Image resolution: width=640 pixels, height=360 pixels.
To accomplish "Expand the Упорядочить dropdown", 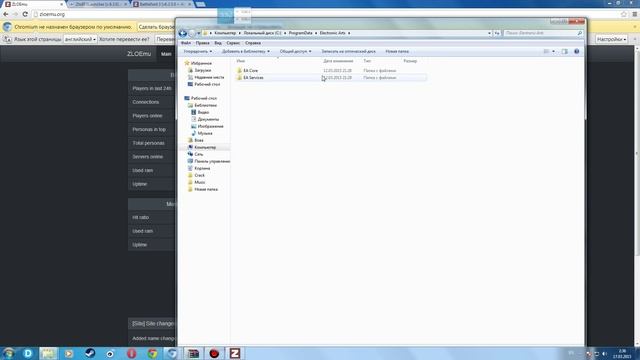I will point(198,51).
